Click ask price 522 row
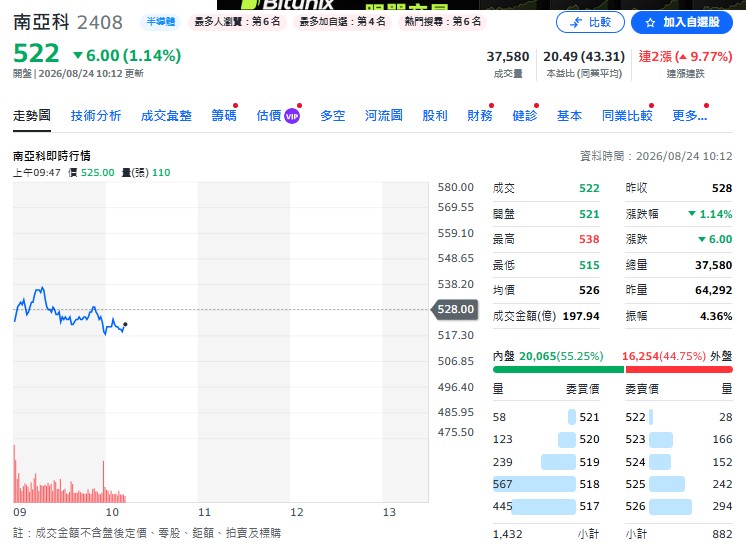 [x=679, y=417]
